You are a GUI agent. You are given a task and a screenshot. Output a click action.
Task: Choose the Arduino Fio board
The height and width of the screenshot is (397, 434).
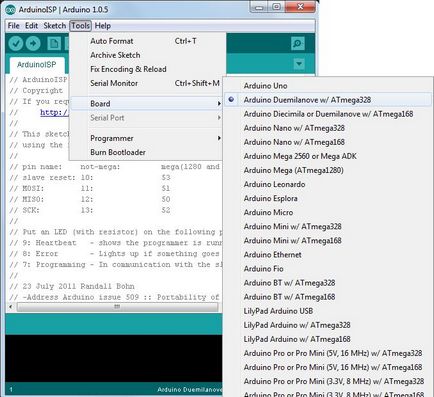point(328,269)
